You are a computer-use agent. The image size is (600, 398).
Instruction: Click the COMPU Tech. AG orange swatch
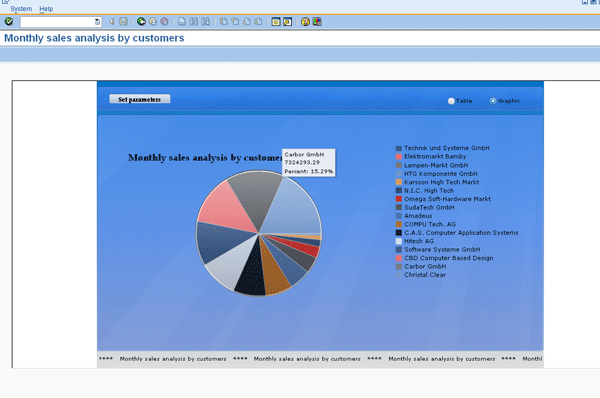click(399, 224)
